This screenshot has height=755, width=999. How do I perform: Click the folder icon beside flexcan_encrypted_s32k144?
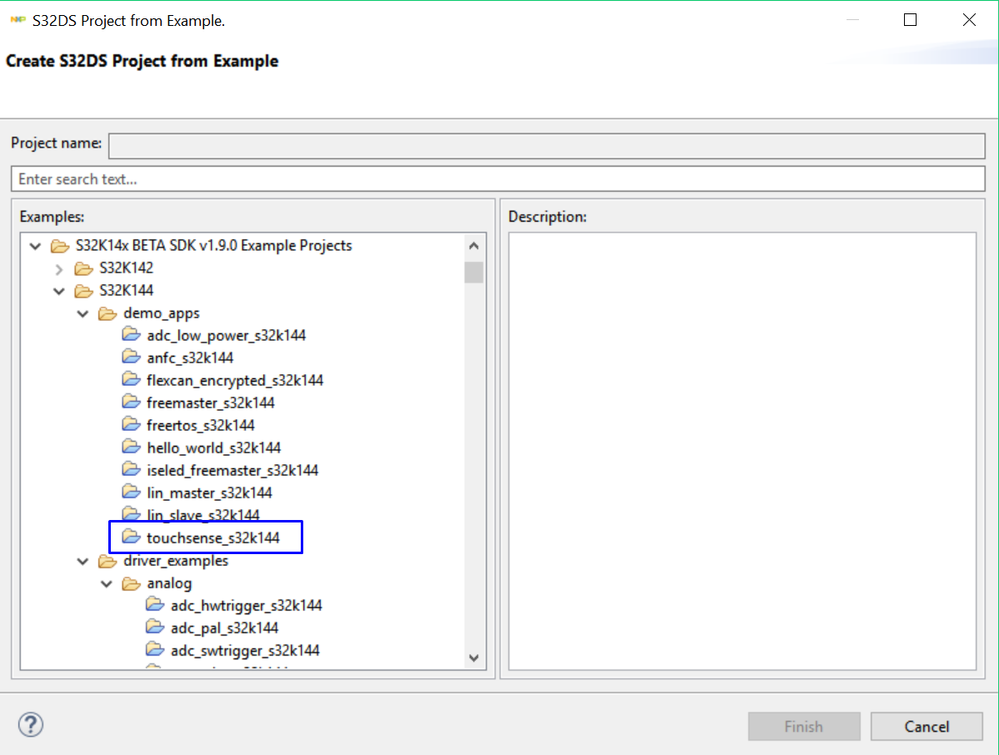click(x=131, y=380)
